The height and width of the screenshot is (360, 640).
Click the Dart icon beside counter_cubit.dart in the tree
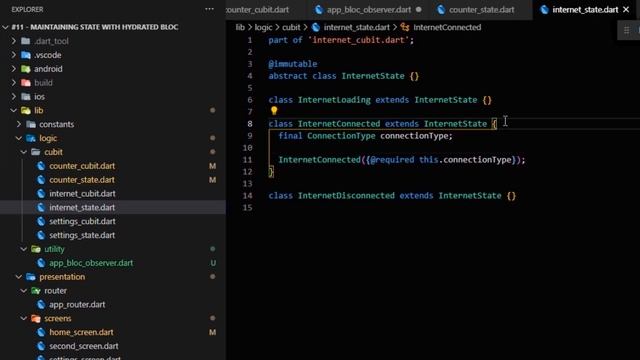tap(41, 166)
